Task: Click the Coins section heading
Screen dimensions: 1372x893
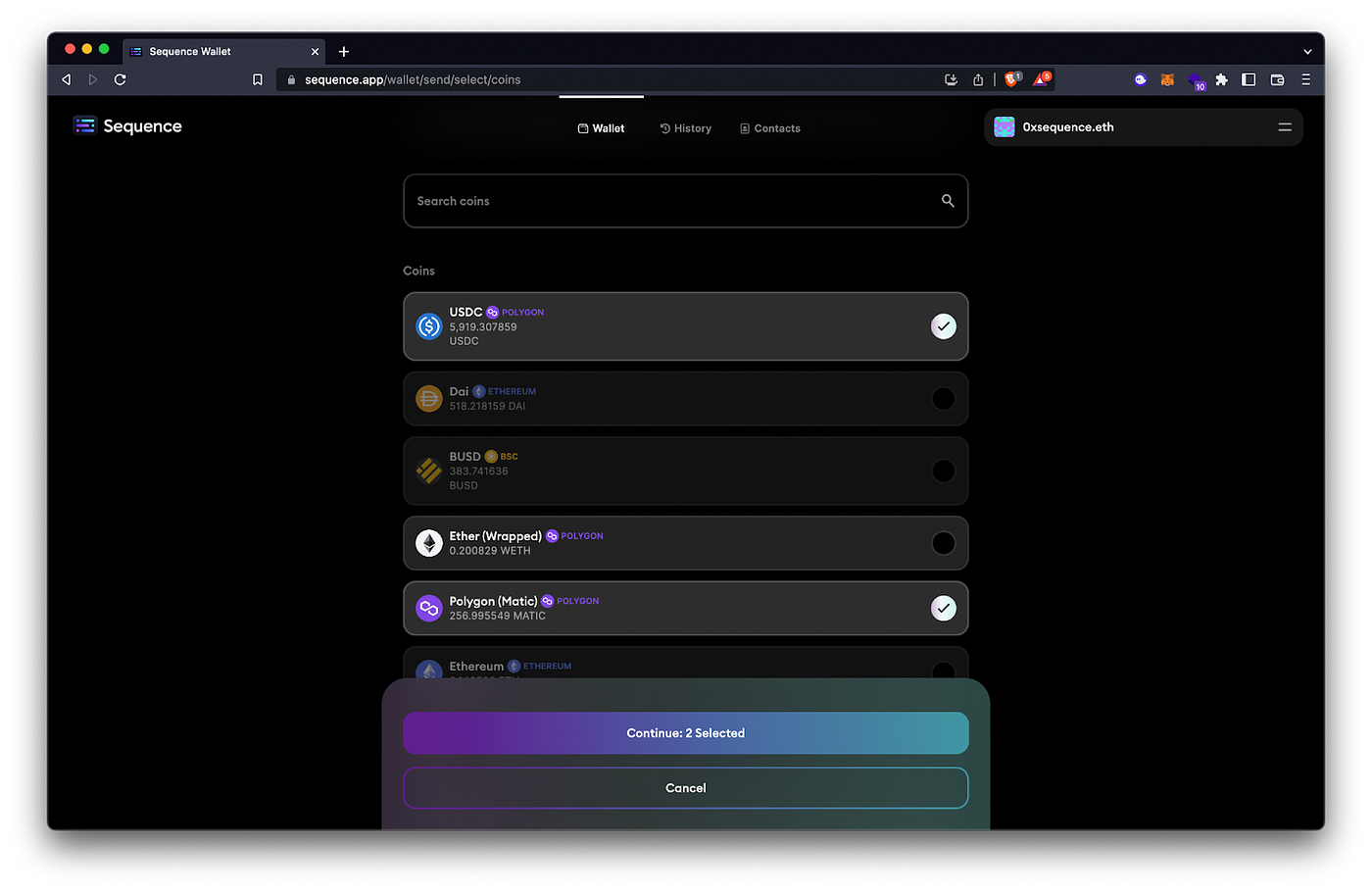Action: 418,271
